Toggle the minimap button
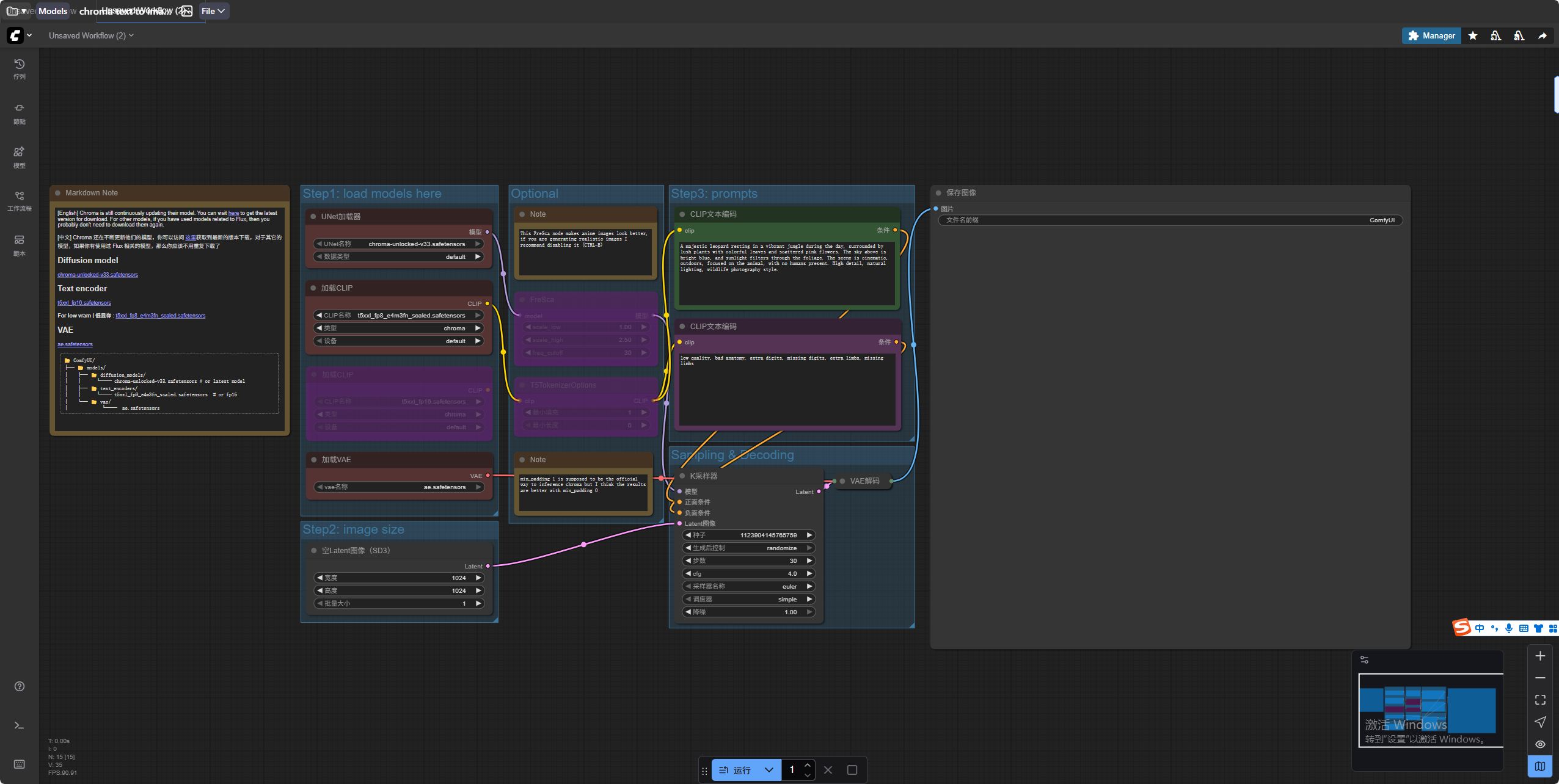 [1540, 766]
